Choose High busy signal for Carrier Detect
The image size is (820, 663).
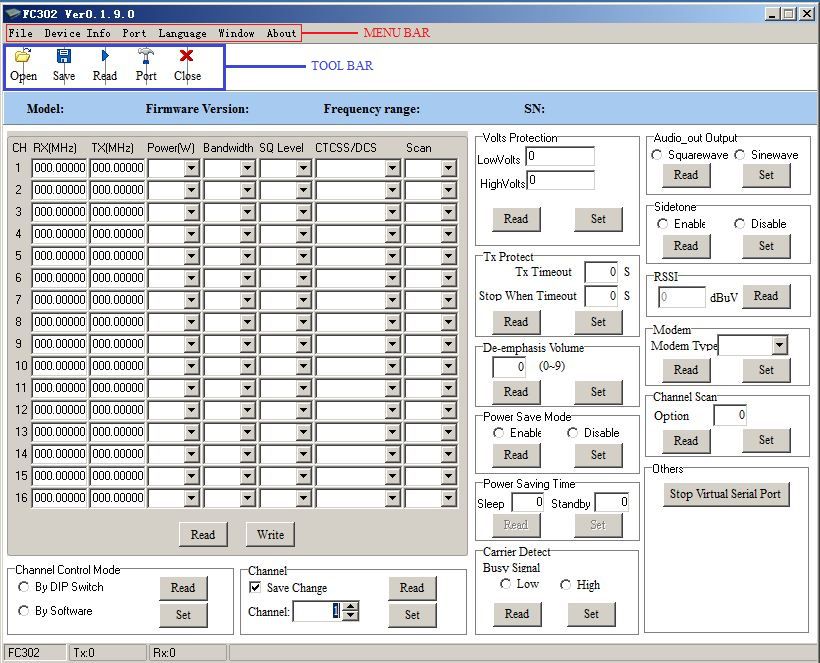coord(565,585)
